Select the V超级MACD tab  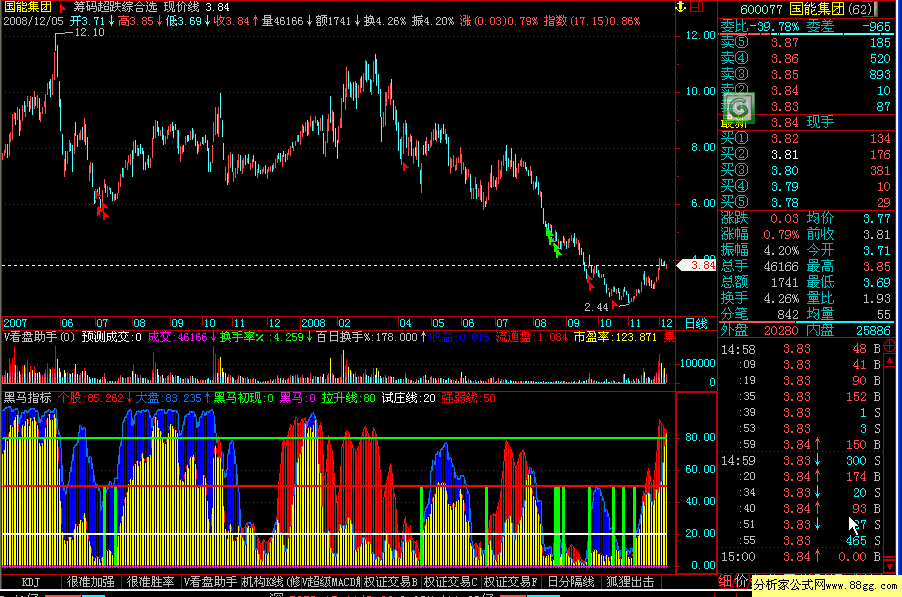tap(331, 582)
